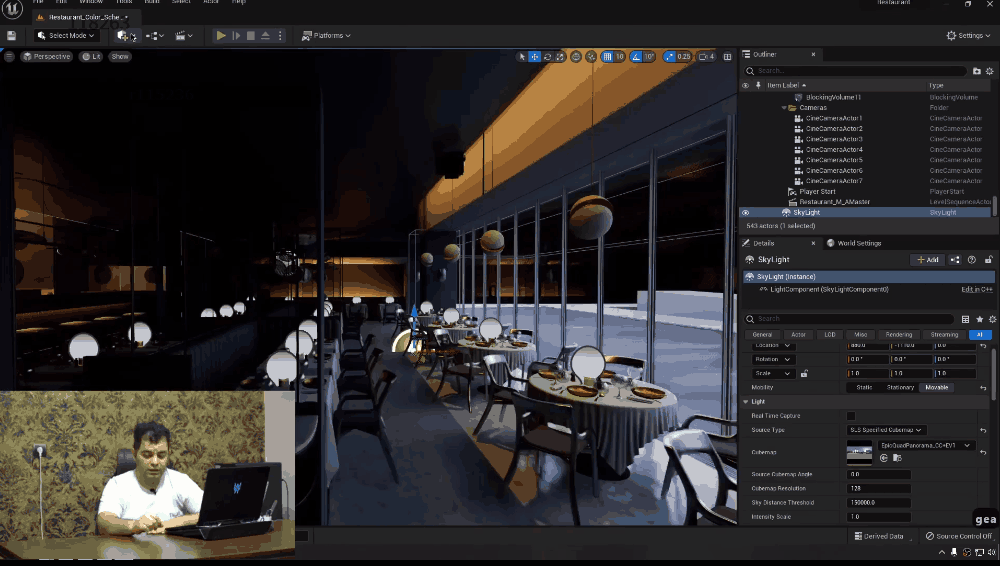Switch to the World Settings tab
Viewport: 1000px width, 566px height.
pos(859,243)
